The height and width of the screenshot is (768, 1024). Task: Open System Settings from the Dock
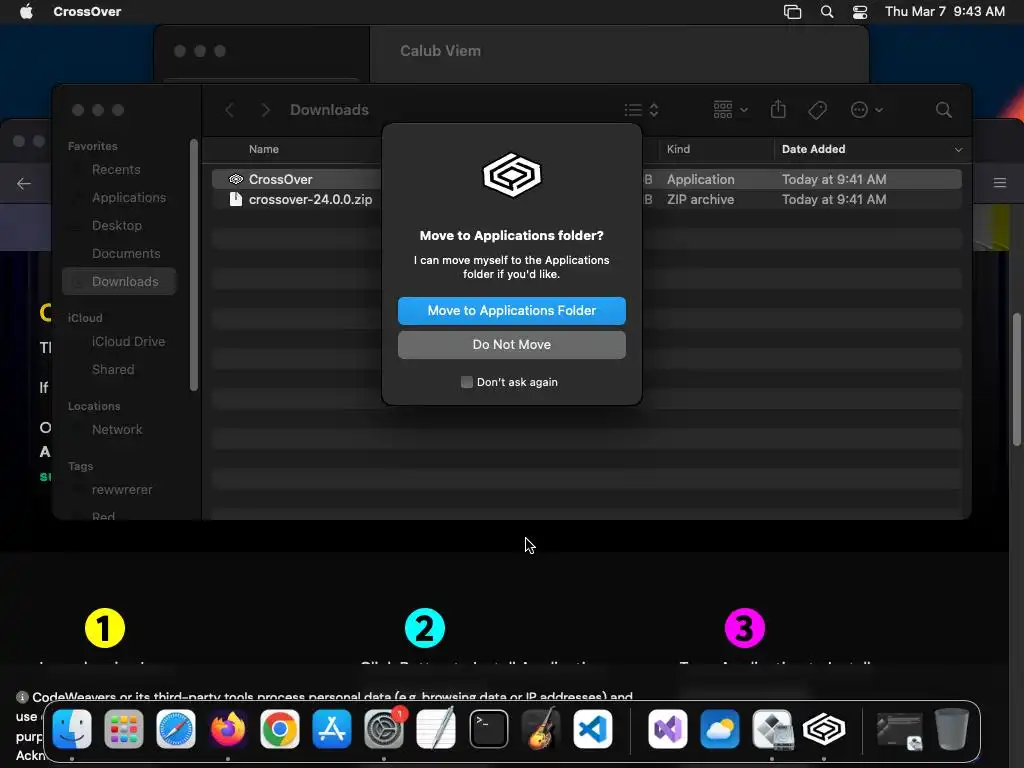click(x=384, y=729)
